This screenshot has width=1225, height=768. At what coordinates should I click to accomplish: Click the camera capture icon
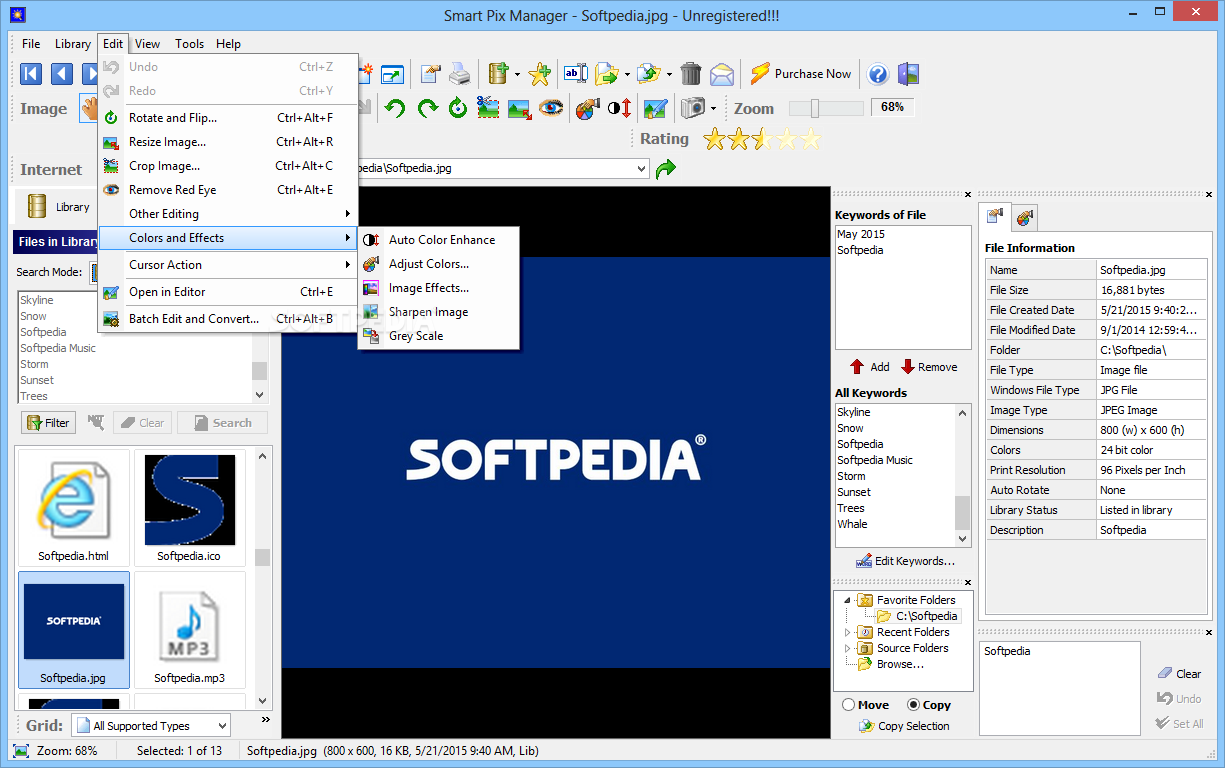click(692, 108)
